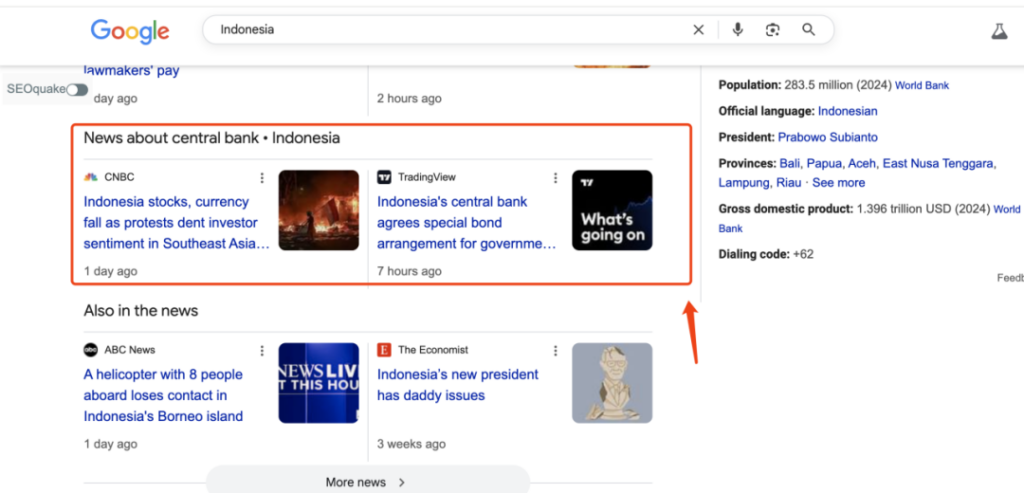This screenshot has height=493, width=1024.
Task: Open three-dot menu for ABC News article
Action: click(262, 351)
